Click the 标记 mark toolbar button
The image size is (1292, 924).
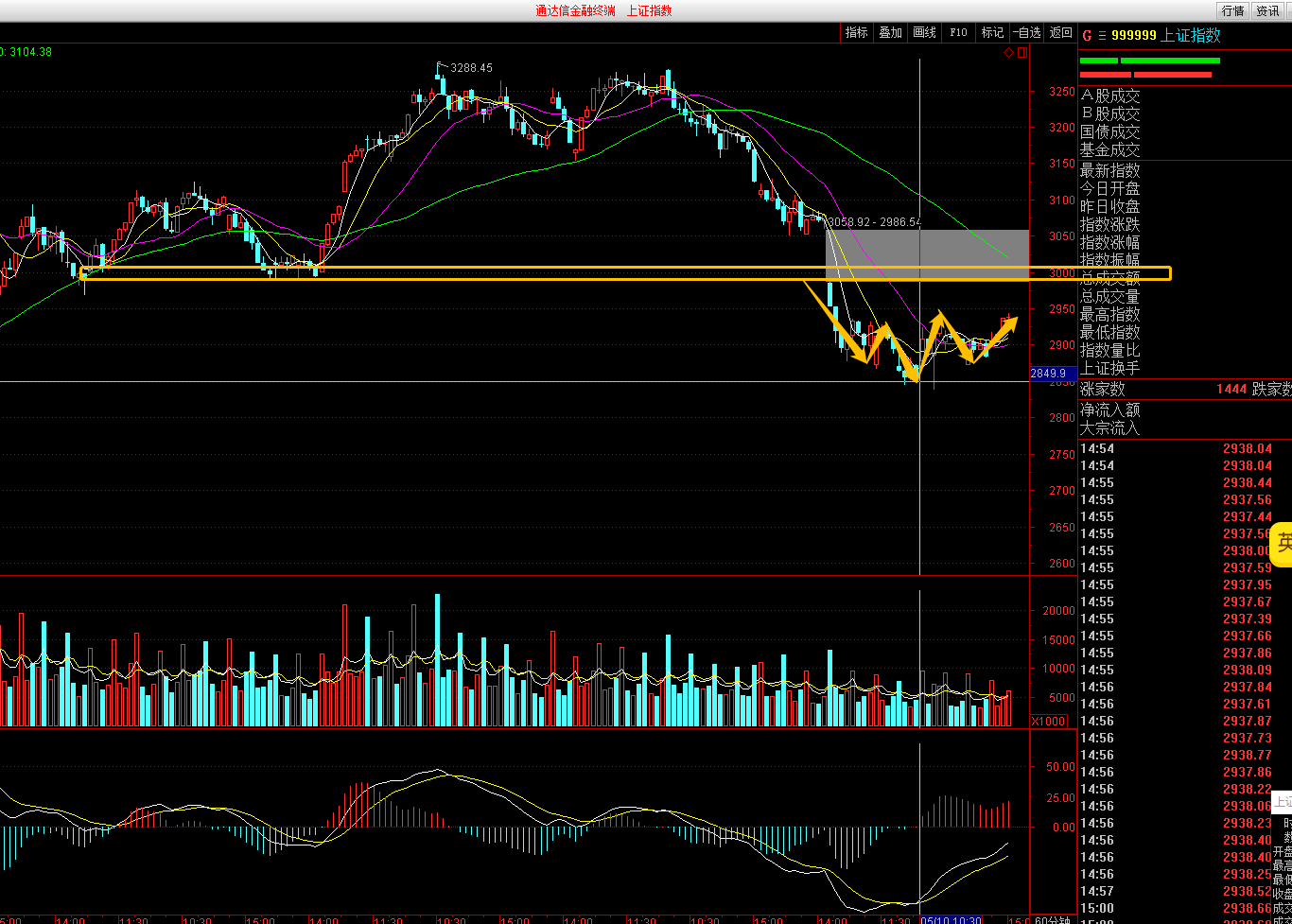(x=992, y=32)
